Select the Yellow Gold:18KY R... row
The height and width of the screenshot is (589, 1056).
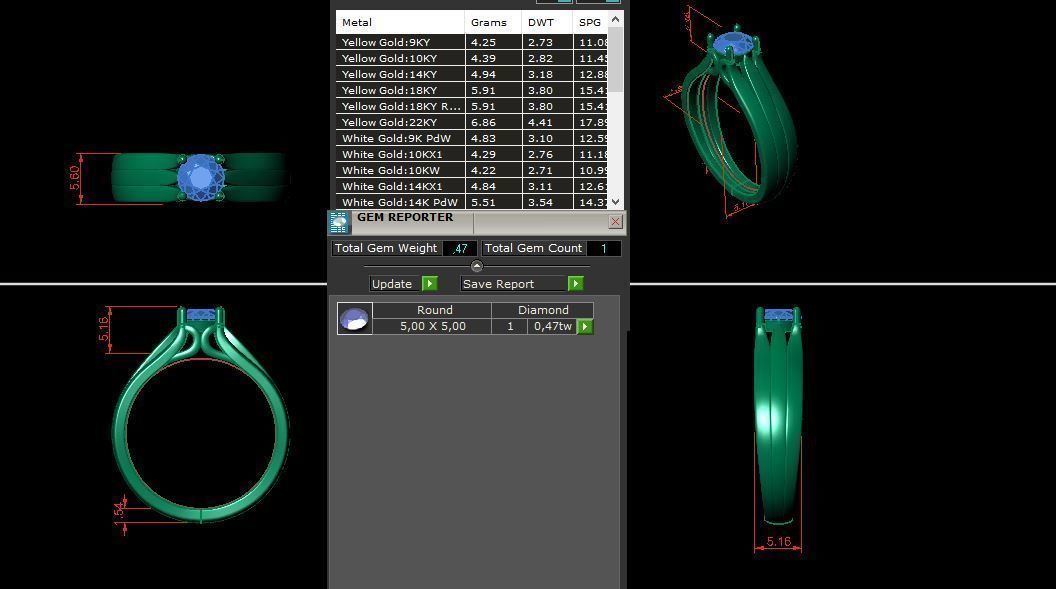[472, 106]
